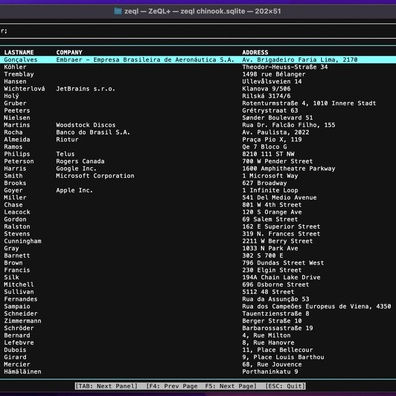Image resolution: width=396 pixels, height=396 pixels.
Task: Click the Banco do Brasil S.A. cell
Action: click(x=93, y=132)
